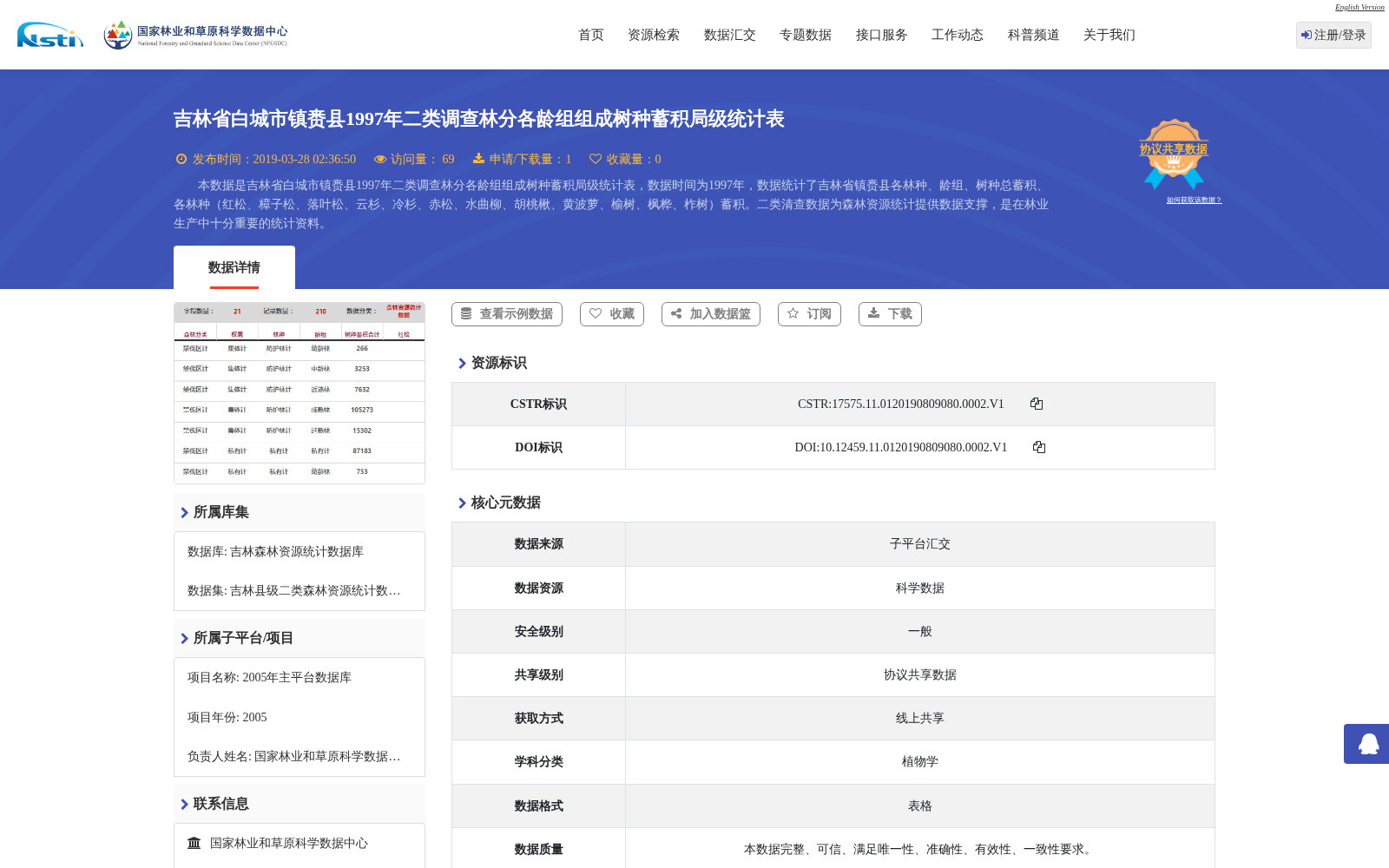Click the 科学数据 value cell
Screen dimensions: 1389x868
(x=920, y=588)
